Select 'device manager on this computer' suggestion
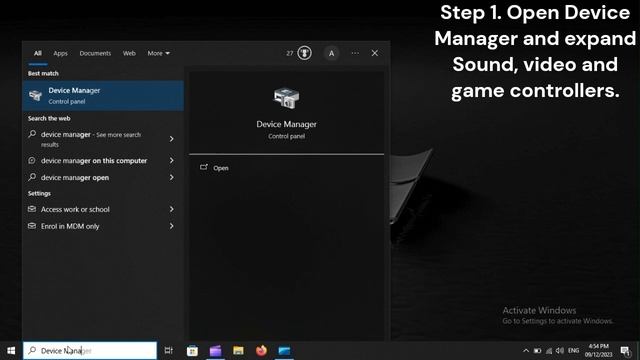Image resolution: width=640 pixels, height=360 pixels. pyautogui.click(x=94, y=160)
